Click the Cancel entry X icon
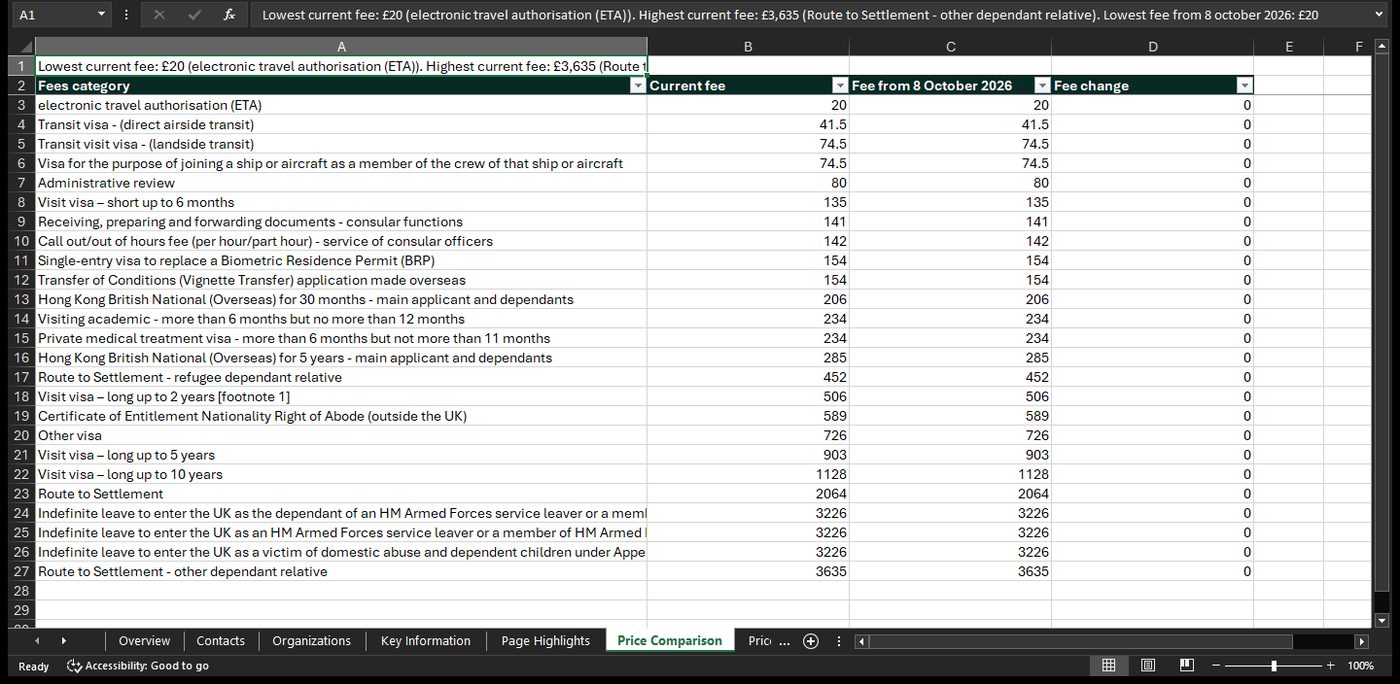1400x684 pixels. pos(160,15)
